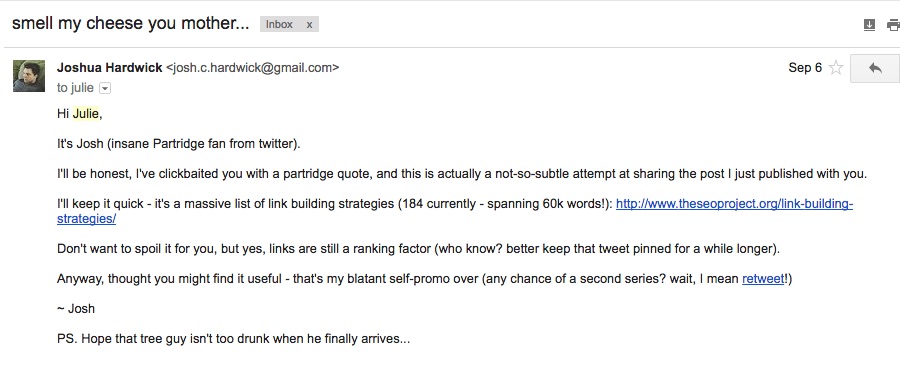This screenshot has height=367, width=900.
Task: Click the Sep 6 date stamp
Action: point(805,68)
